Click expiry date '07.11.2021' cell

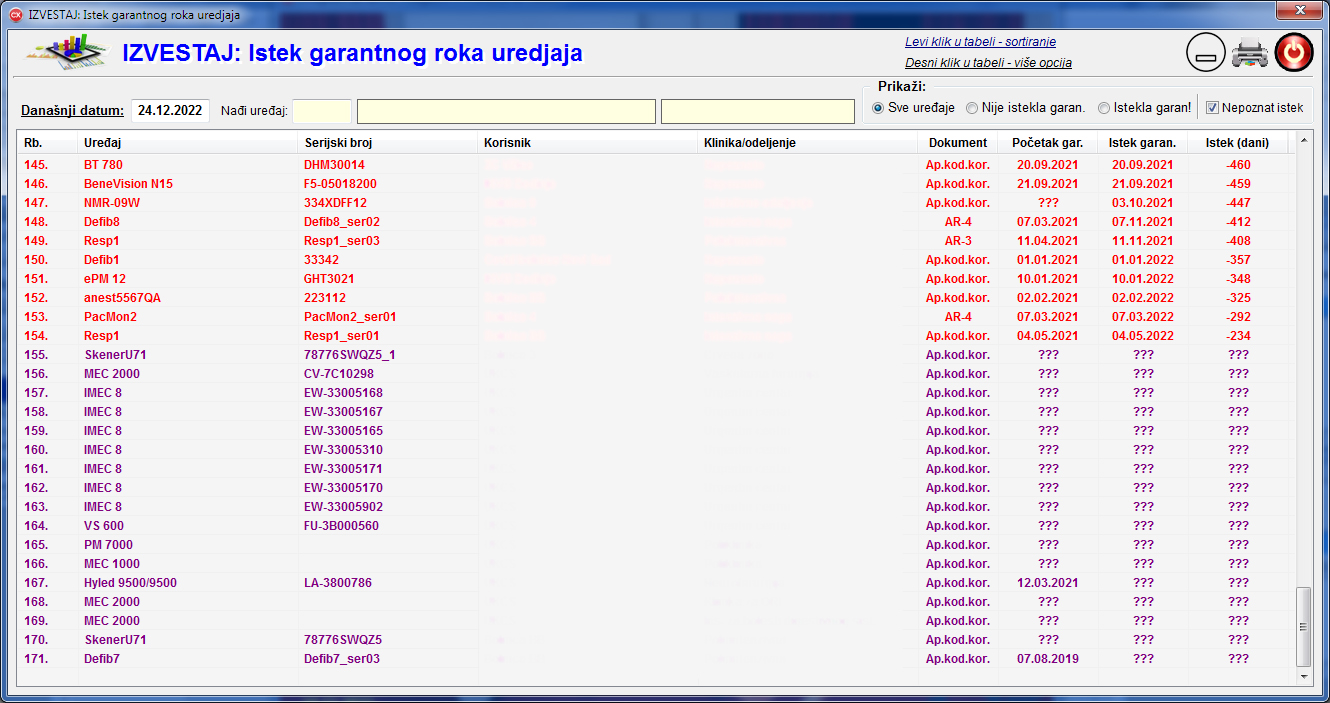pos(1143,222)
